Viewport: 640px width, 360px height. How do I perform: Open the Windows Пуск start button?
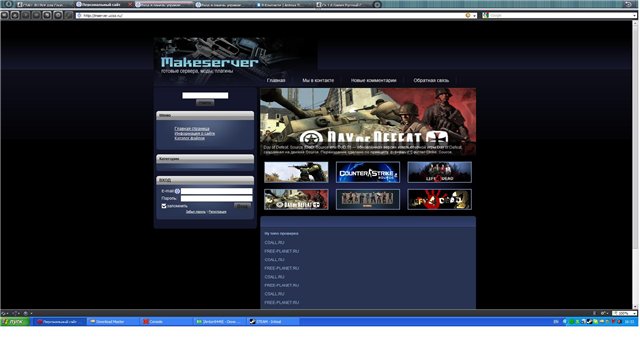tap(15, 322)
